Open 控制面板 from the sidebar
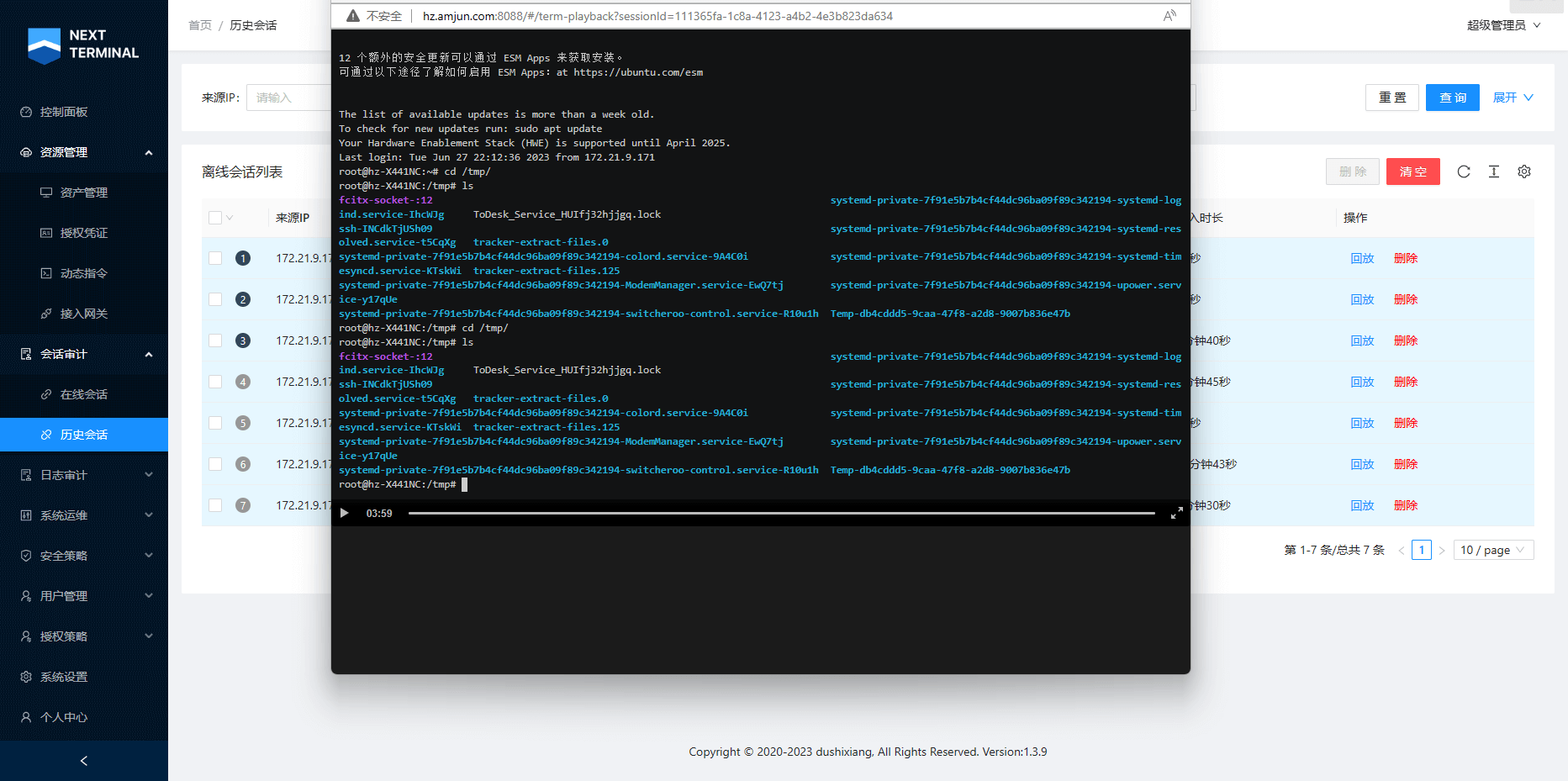1568x781 pixels. [x=64, y=112]
